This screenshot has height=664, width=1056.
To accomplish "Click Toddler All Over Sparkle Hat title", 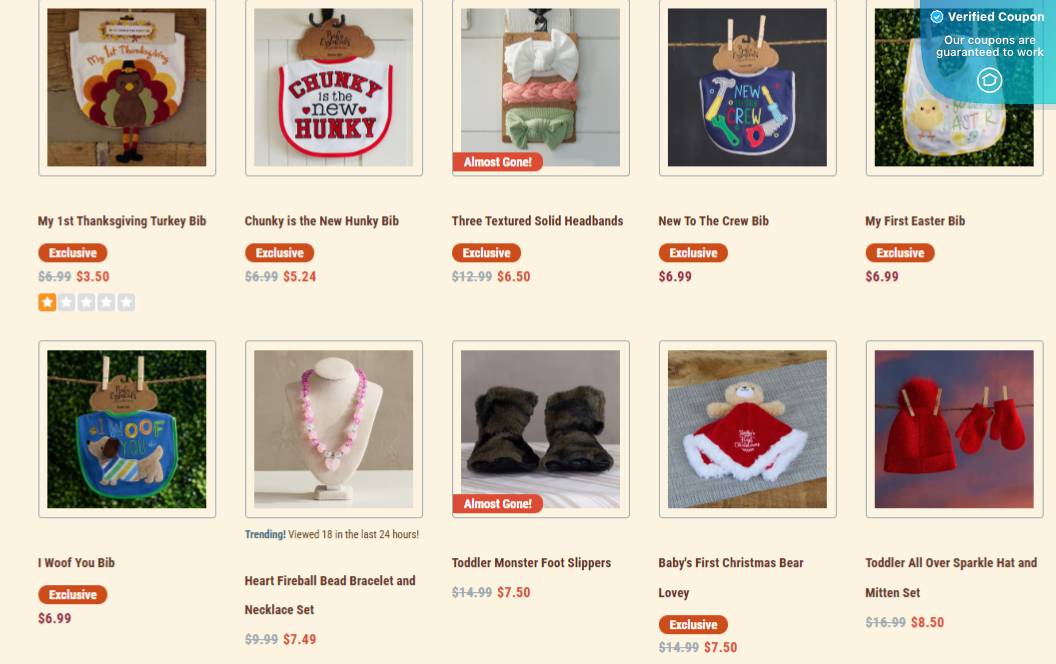I will pos(951,577).
